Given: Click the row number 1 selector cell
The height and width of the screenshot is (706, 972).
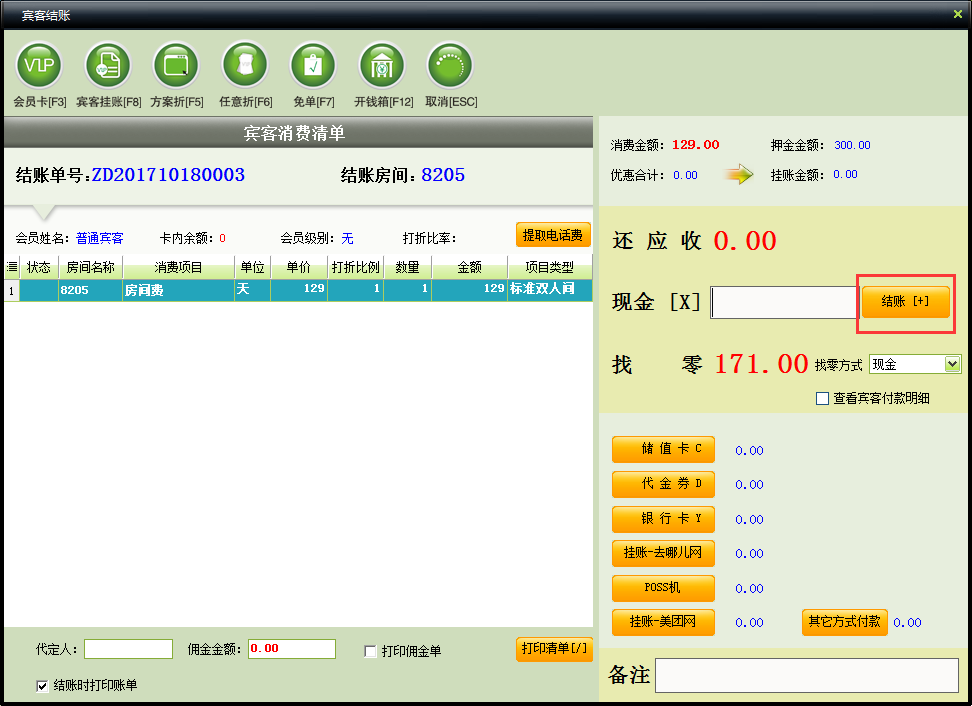Looking at the screenshot, I should pos(12,290).
